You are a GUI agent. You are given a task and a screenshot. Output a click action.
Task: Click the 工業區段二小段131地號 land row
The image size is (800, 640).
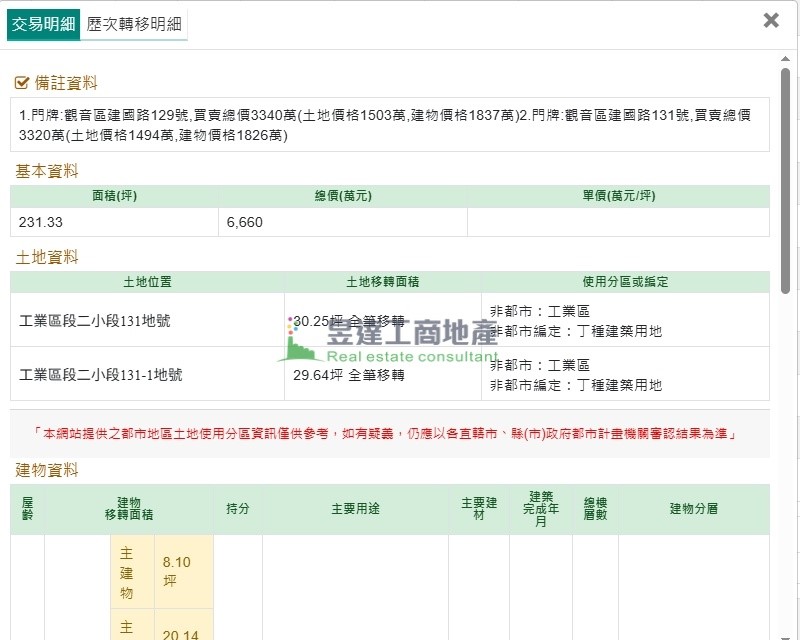pyautogui.click(x=100, y=321)
